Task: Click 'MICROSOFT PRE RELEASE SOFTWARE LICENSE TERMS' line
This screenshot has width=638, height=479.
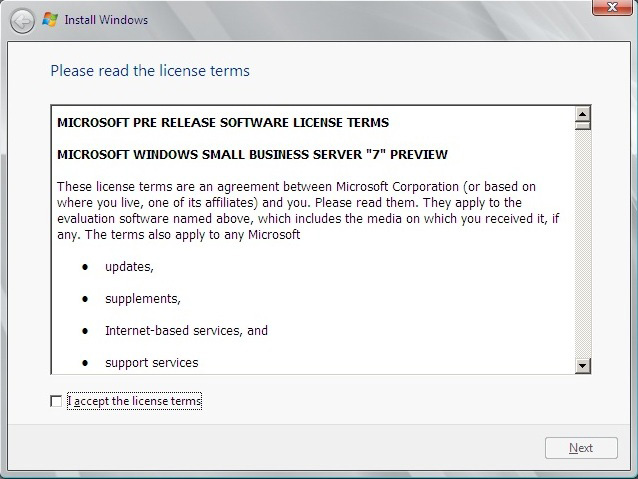Action: coord(223,122)
